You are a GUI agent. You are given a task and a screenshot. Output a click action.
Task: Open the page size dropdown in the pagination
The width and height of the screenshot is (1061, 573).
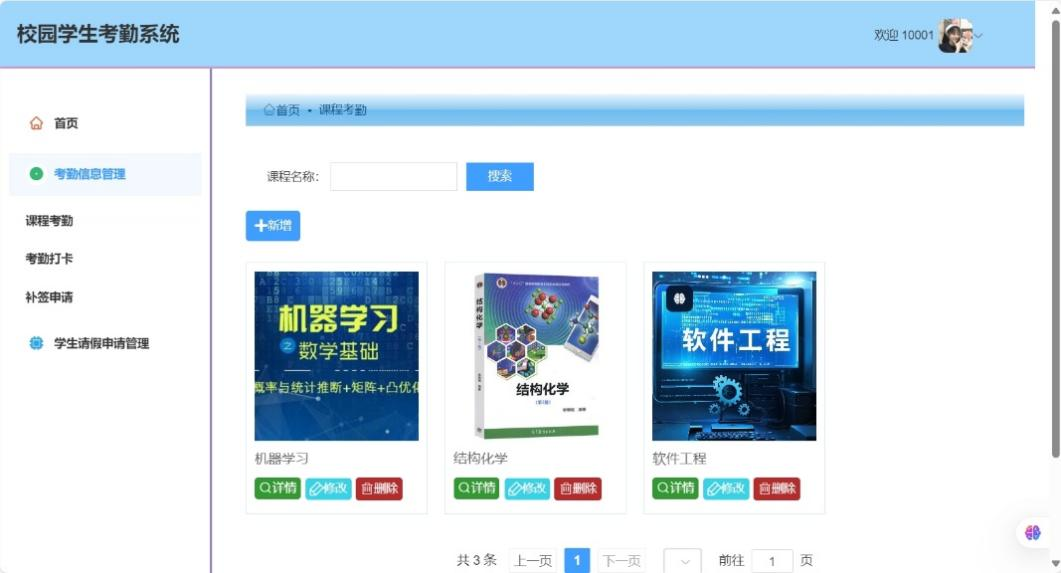click(683, 561)
